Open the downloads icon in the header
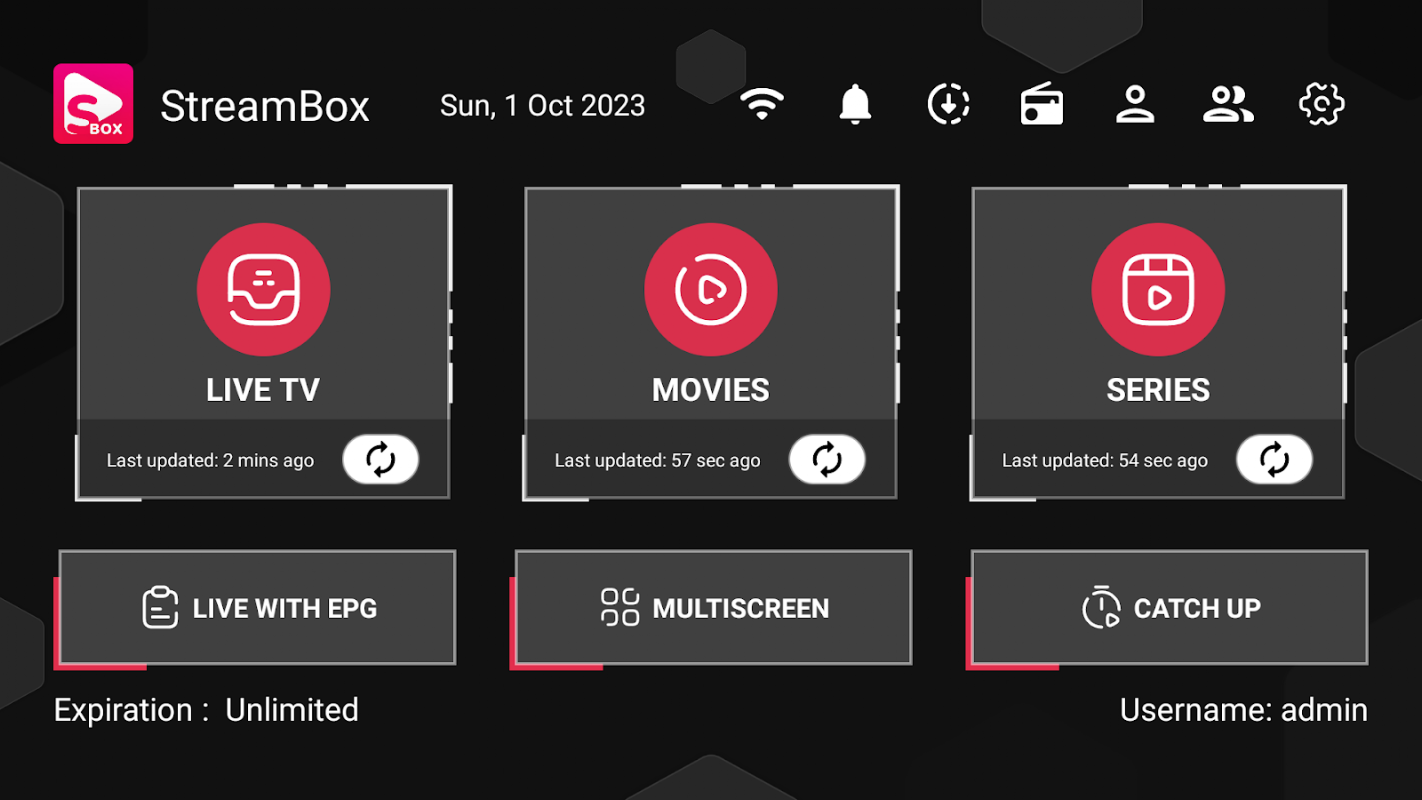Screen dimensions: 1422x800 click(x=948, y=104)
